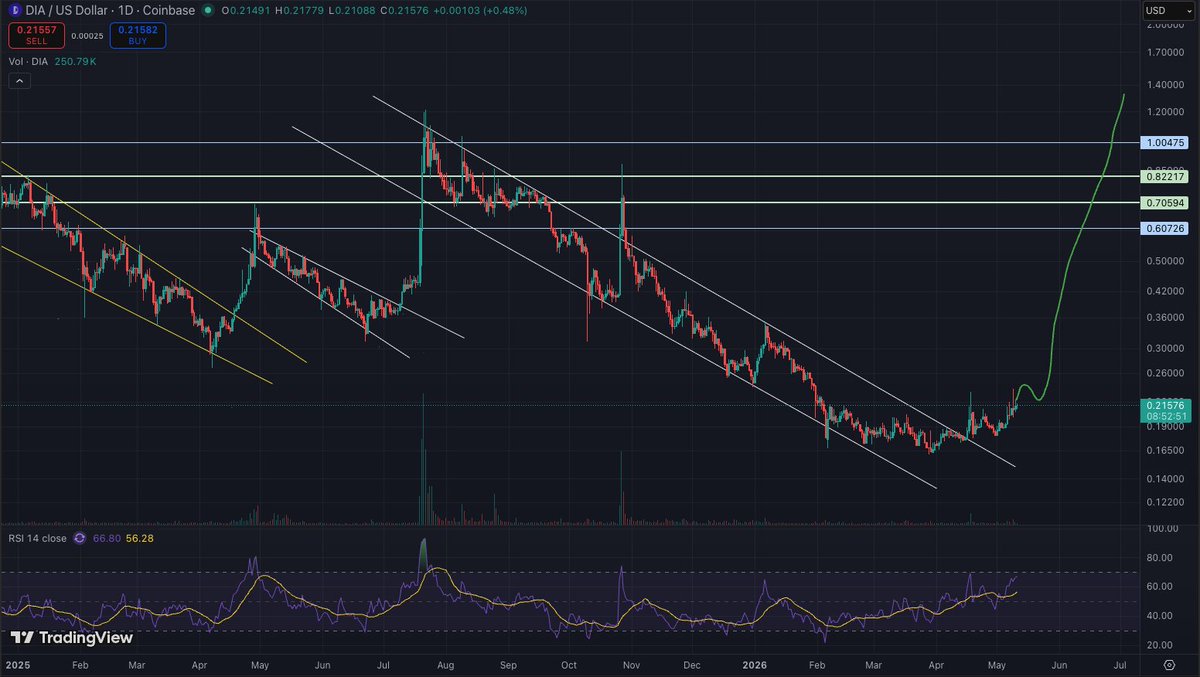Click the 100.00 RSI scale label
Viewport: 1200px width, 677px height.
(1162, 528)
